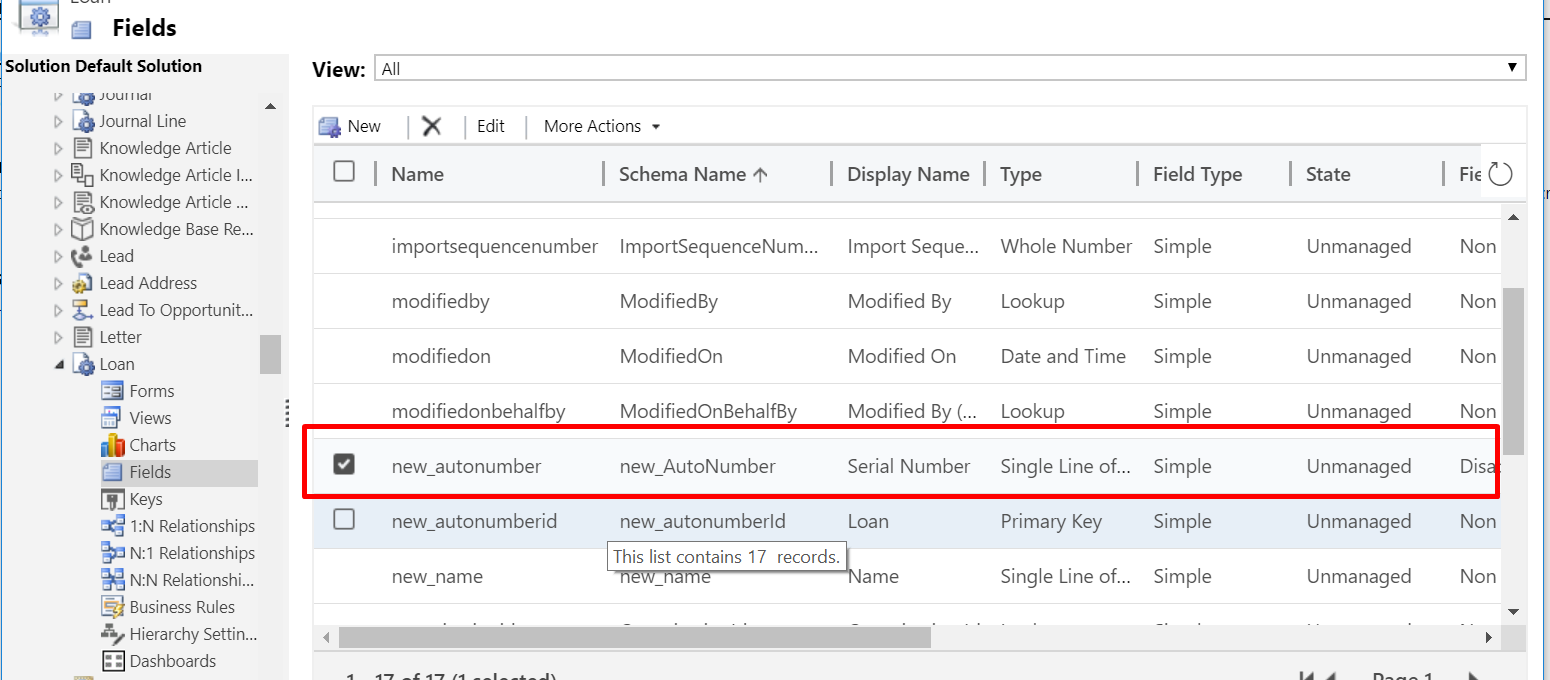Select the 1:N Relationships icon

pos(112,526)
